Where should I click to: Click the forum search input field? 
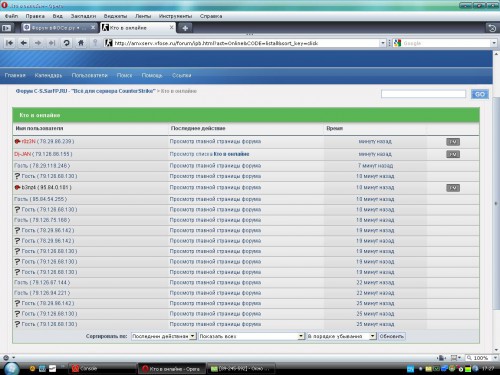coord(423,94)
